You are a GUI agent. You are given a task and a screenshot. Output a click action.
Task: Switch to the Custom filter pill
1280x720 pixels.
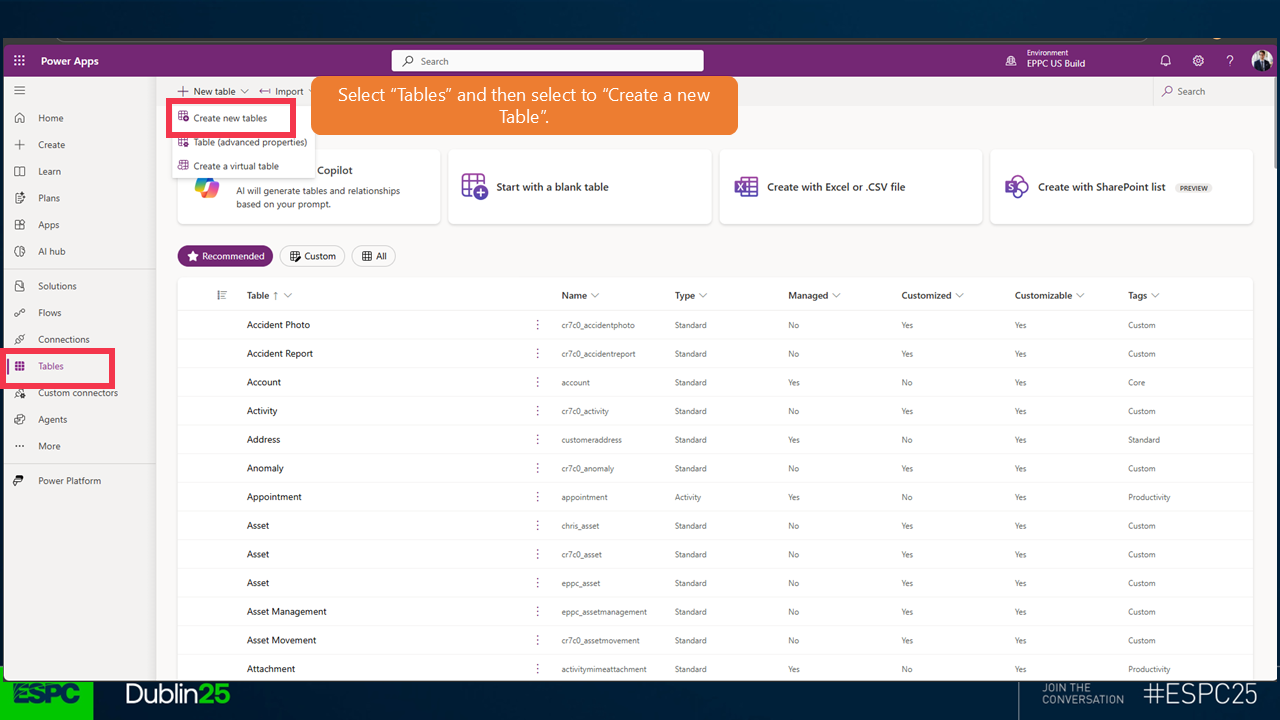(312, 256)
